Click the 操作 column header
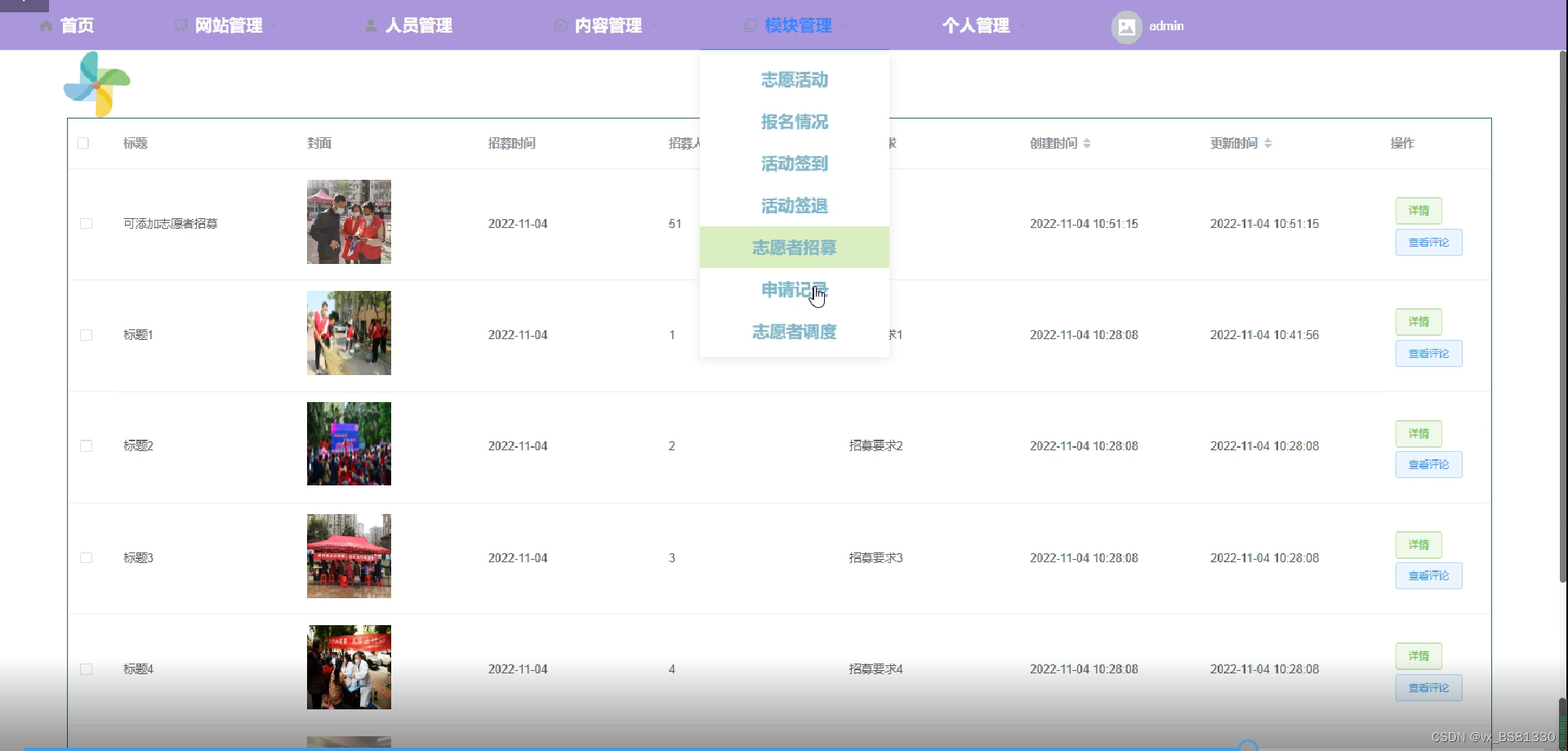1568x751 pixels. click(1402, 143)
